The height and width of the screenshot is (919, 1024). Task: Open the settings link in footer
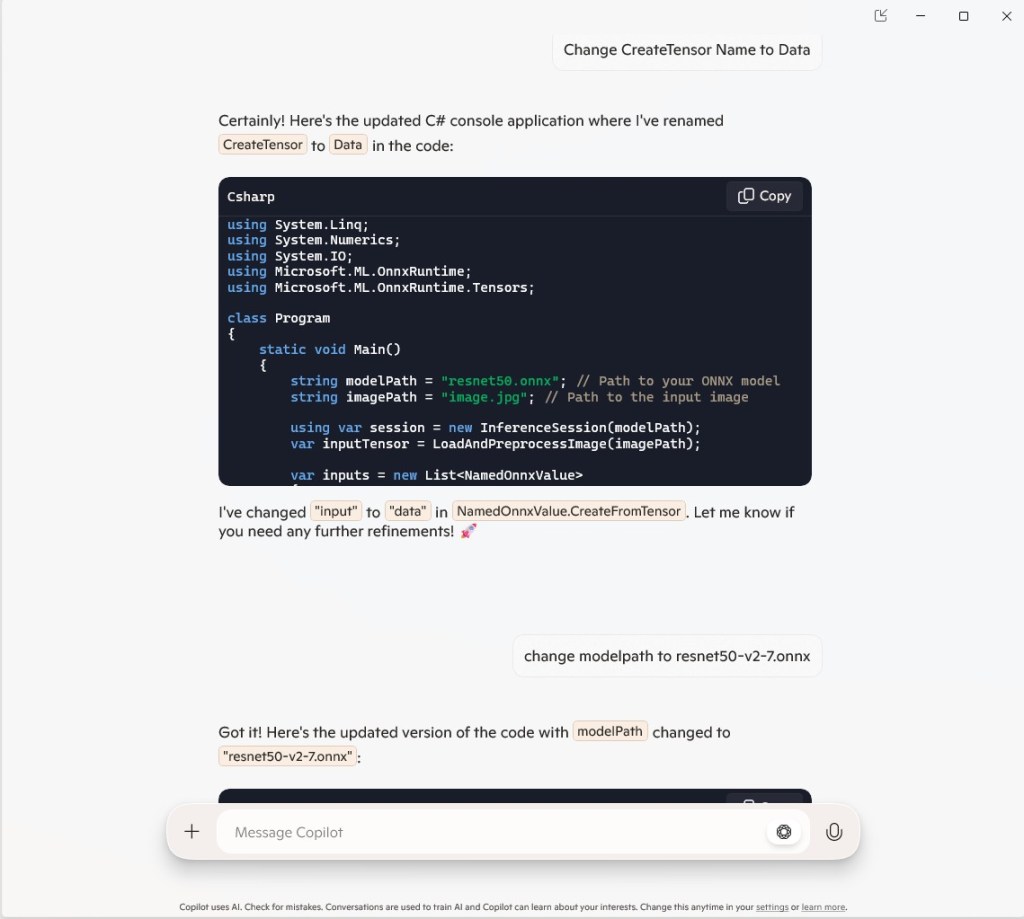click(x=771, y=907)
